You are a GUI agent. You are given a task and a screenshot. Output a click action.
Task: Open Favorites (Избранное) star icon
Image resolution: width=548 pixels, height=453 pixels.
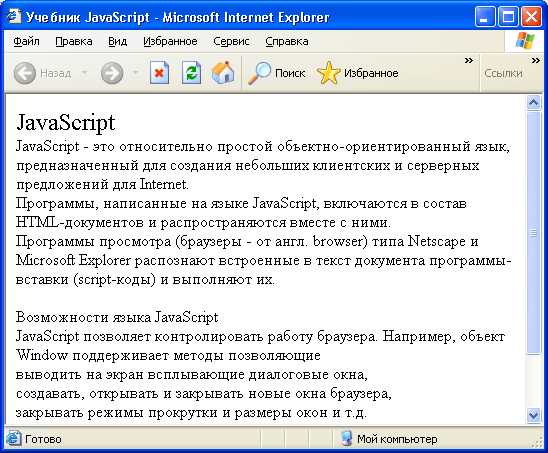tap(329, 73)
